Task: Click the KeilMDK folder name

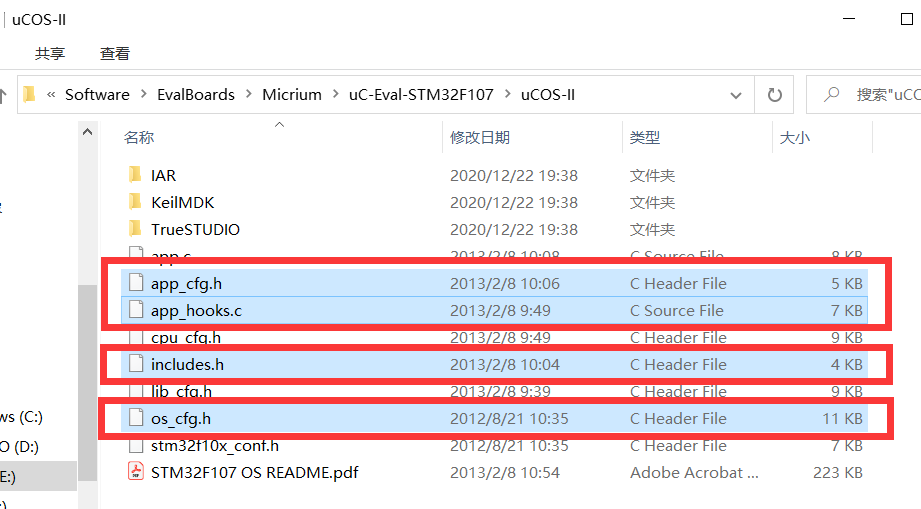Action: pyautogui.click(x=183, y=203)
